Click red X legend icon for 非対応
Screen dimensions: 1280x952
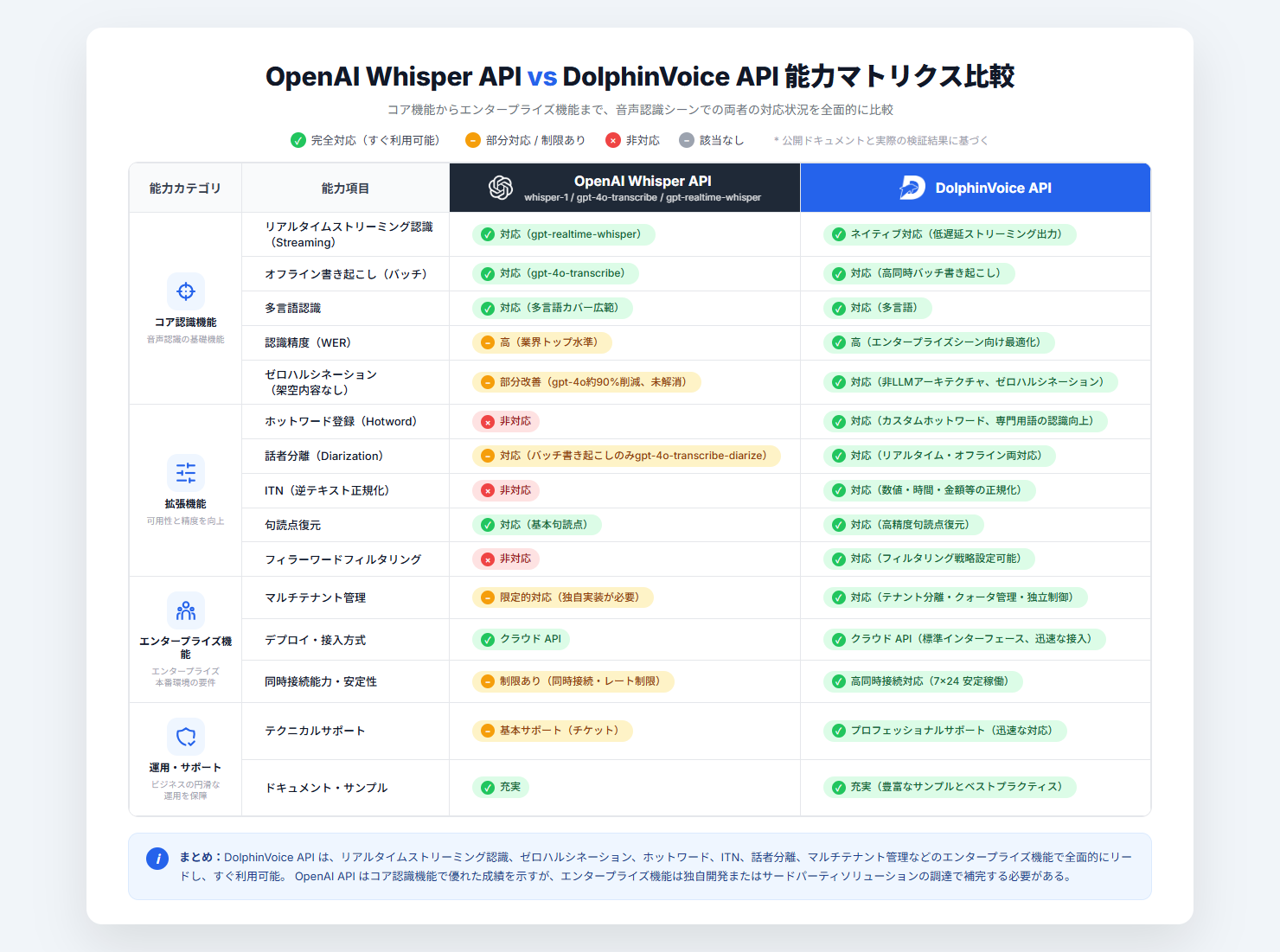613,140
